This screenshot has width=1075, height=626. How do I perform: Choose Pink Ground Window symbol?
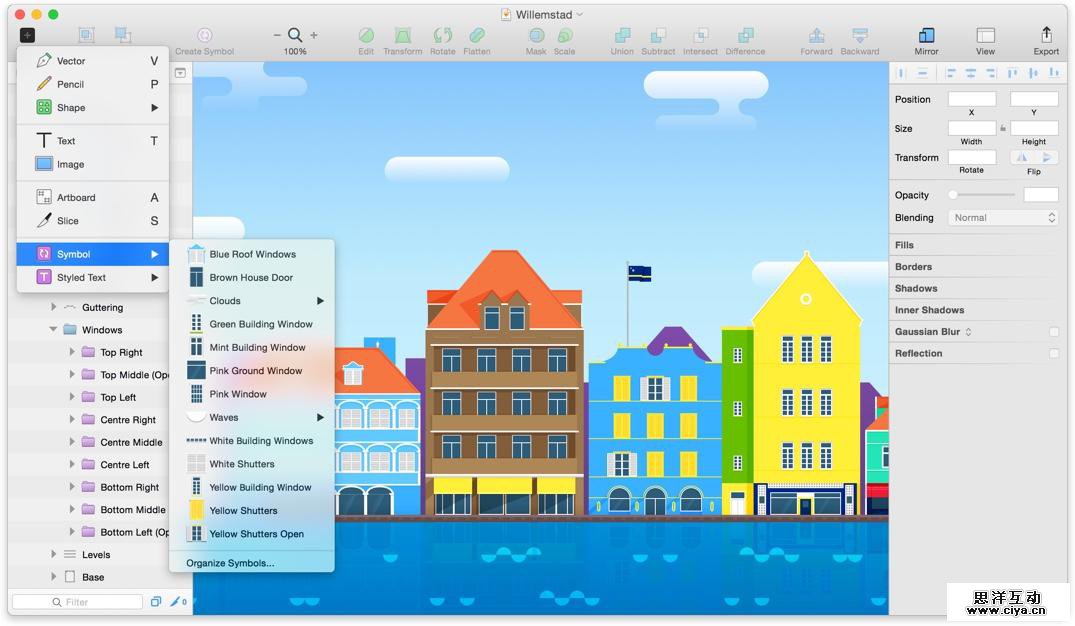pyautogui.click(x=255, y=371)
